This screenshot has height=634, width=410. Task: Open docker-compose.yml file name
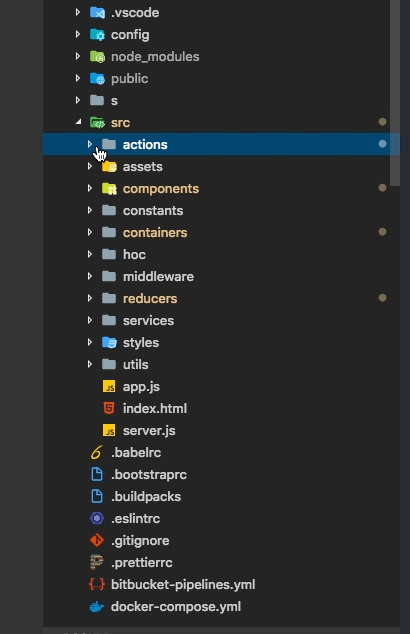pos(176,607)
